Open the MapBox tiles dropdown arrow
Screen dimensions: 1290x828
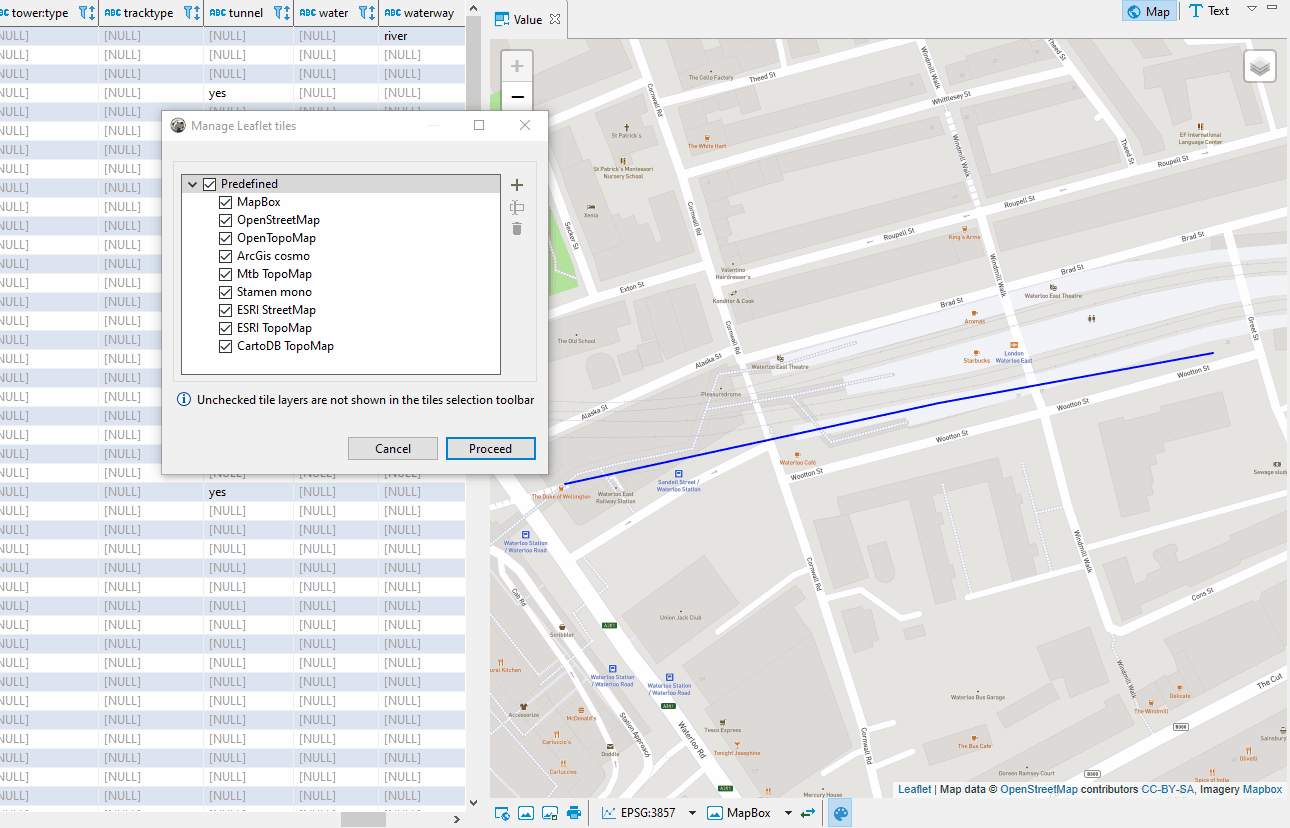tap(788, 813)
